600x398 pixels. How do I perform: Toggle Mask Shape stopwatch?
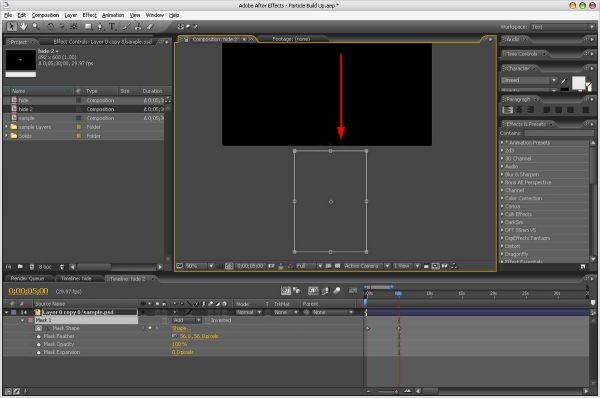pyautogui.click(x=39, y=328)
